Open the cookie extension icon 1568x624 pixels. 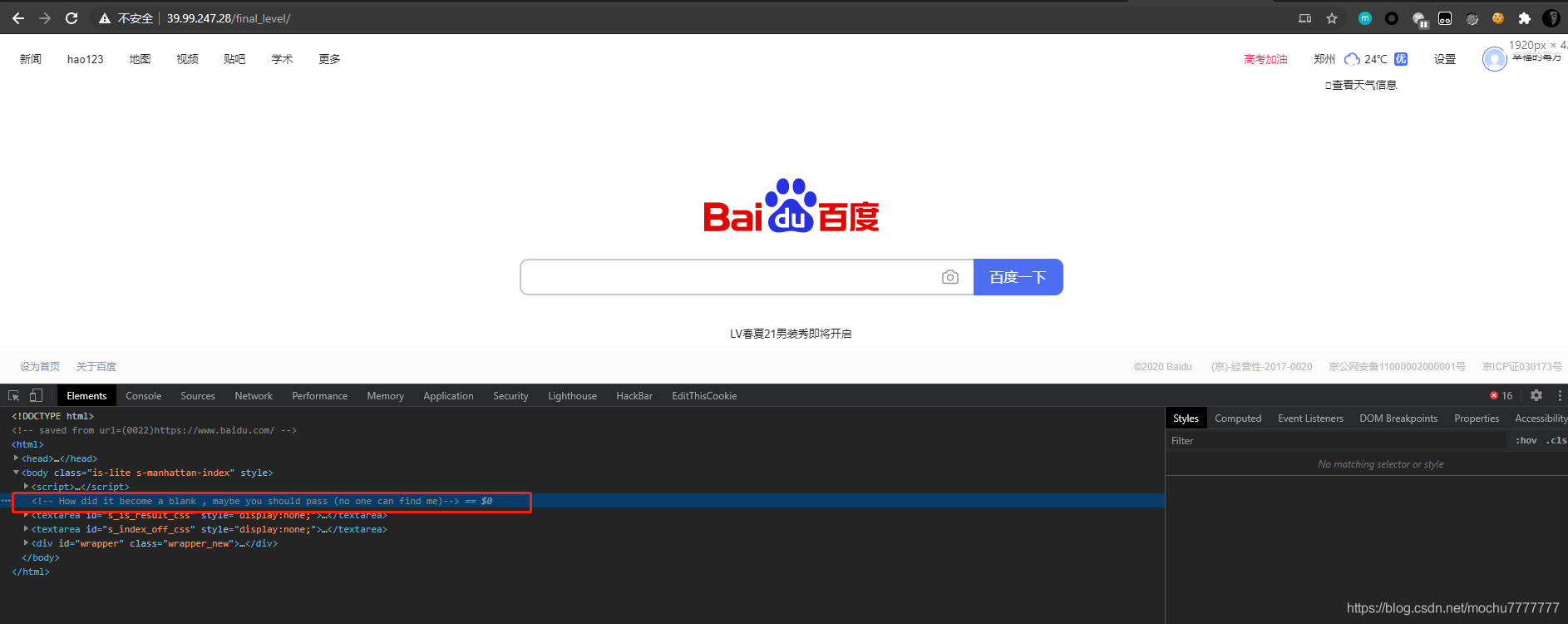1498,18
